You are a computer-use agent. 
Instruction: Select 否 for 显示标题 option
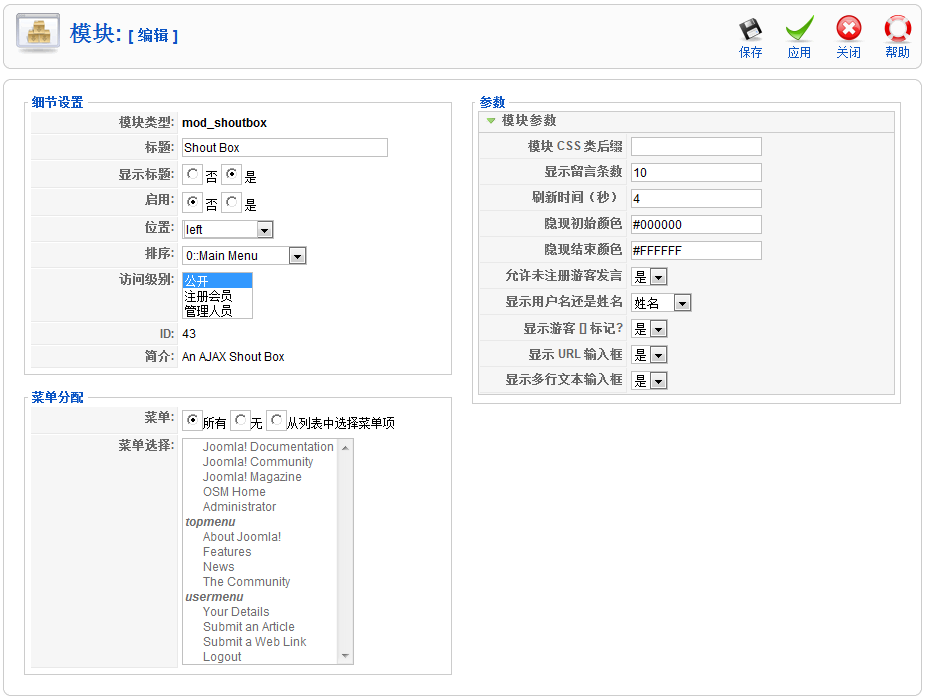(x=193, y=175)
